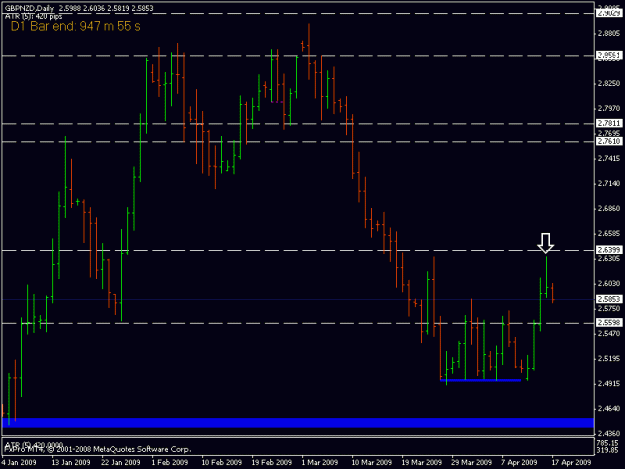The height and width of the screenshot is (469, 625).
Task: Click the '13 Jan 2009' date label
Action: 71,462
